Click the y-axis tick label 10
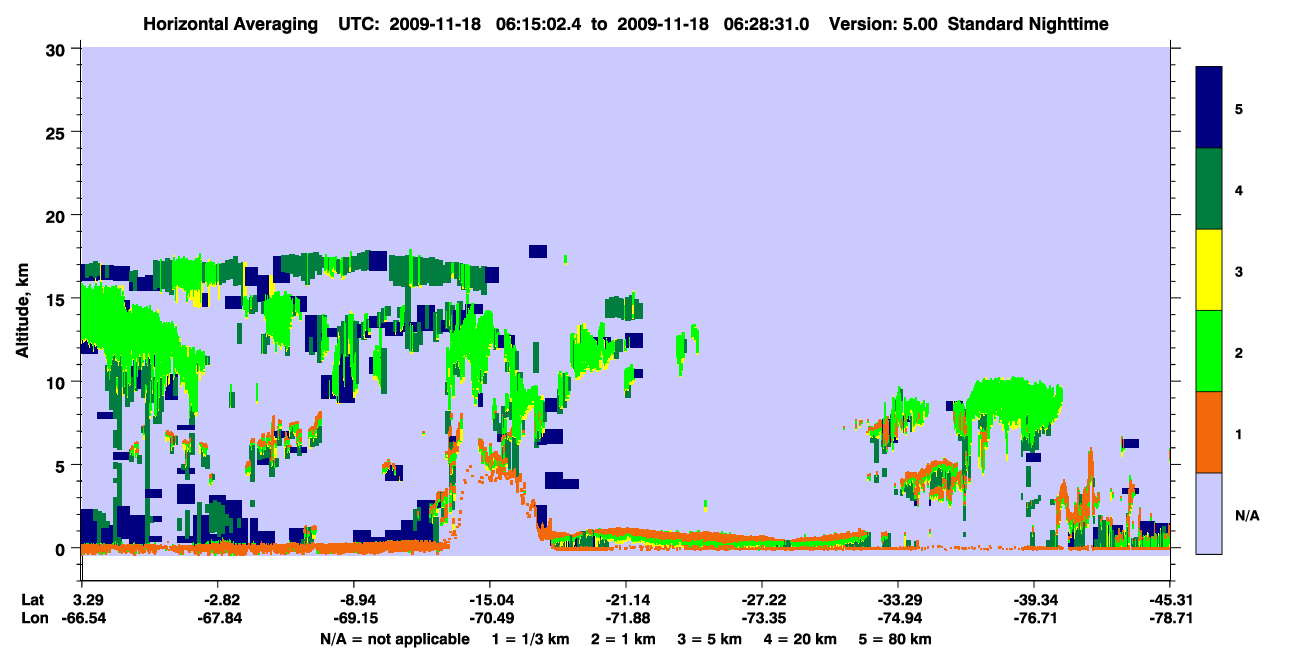Viewport: 1300px width, 667px height. pos(58,382)
